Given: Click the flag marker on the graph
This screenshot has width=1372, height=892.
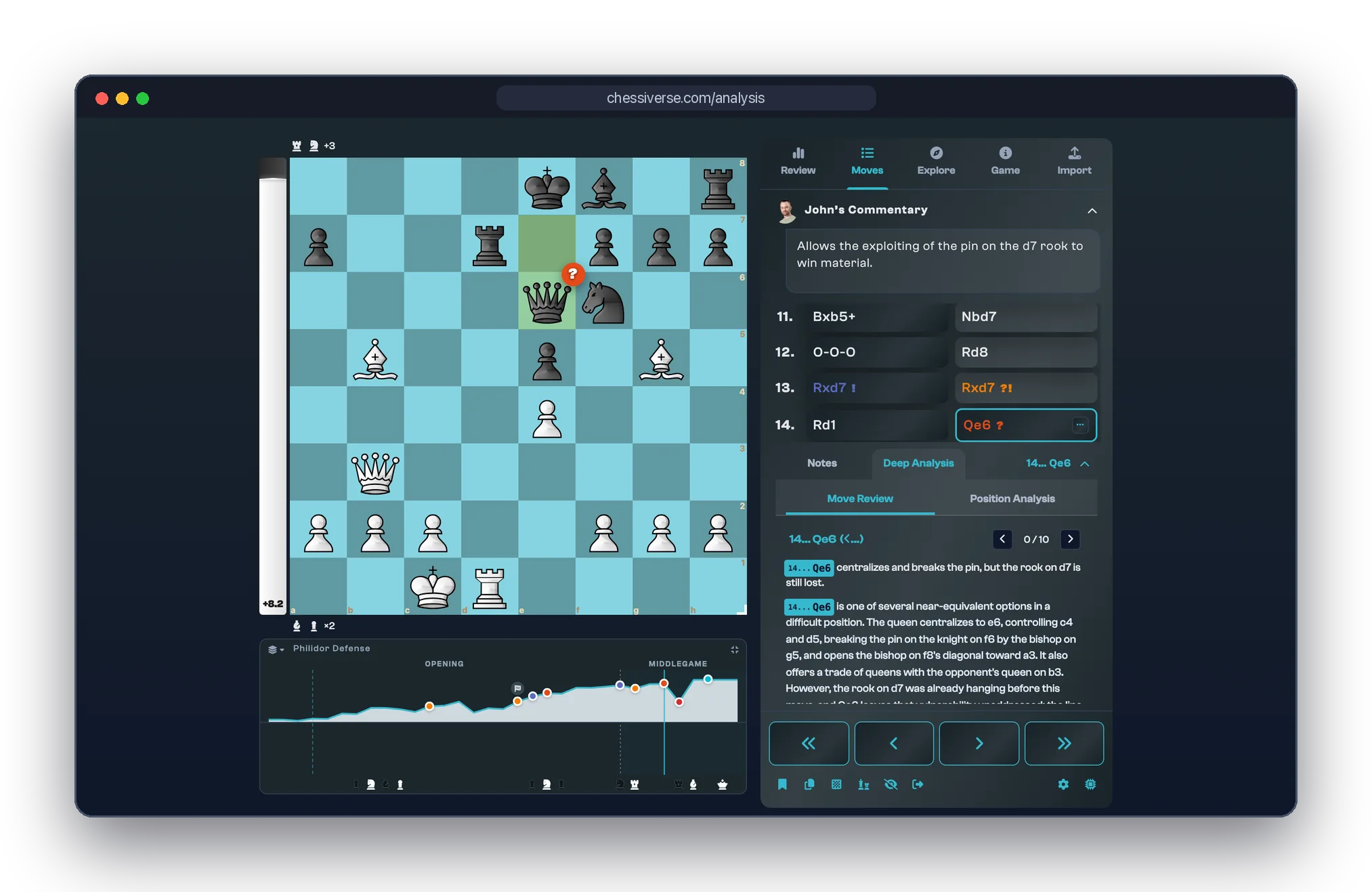Looking at the screenshot, I should pyautogui.click(x=517, y=688).
